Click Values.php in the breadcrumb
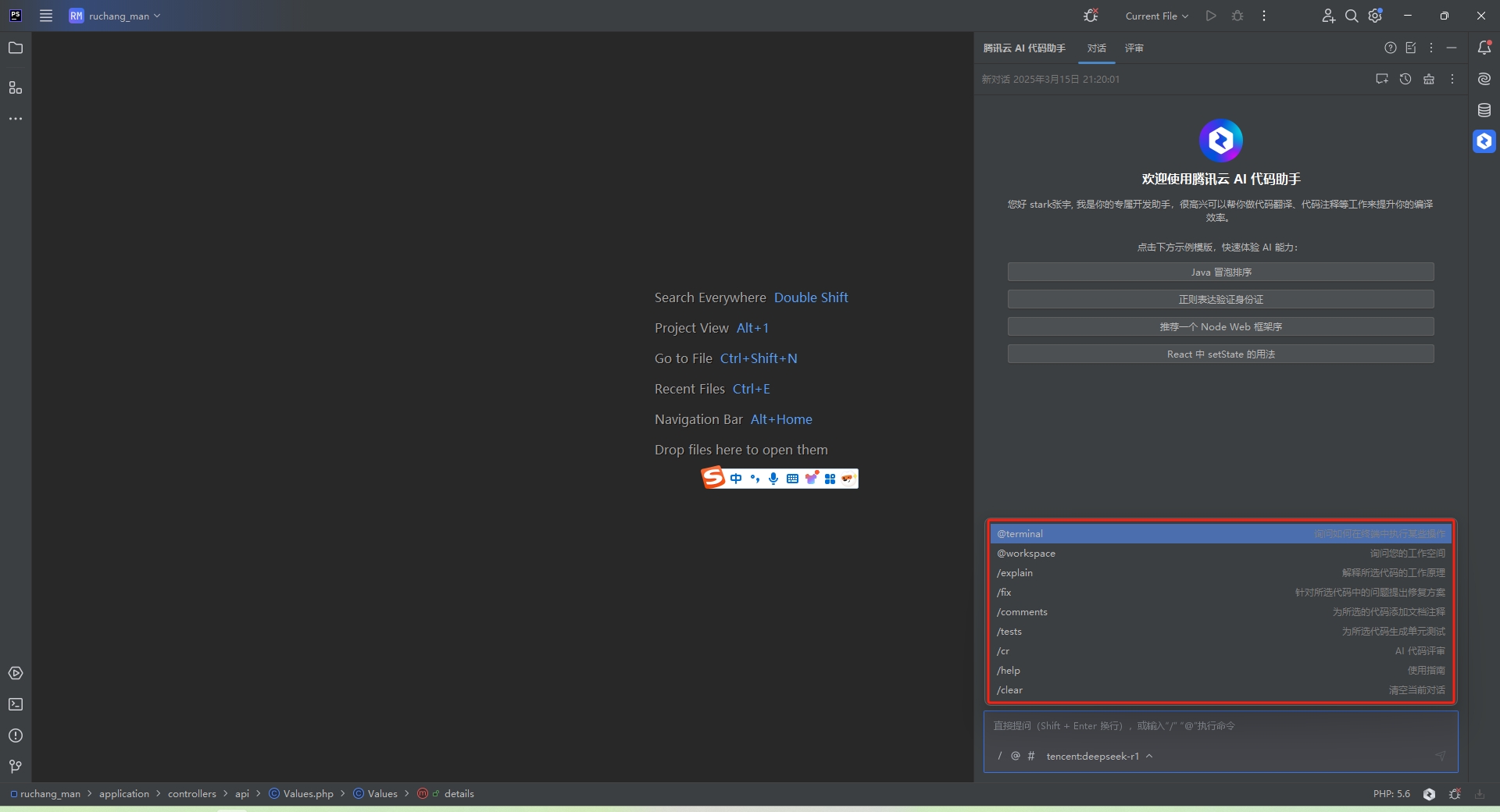Viewport: 1500px width, 812px height. coord(302,794)
